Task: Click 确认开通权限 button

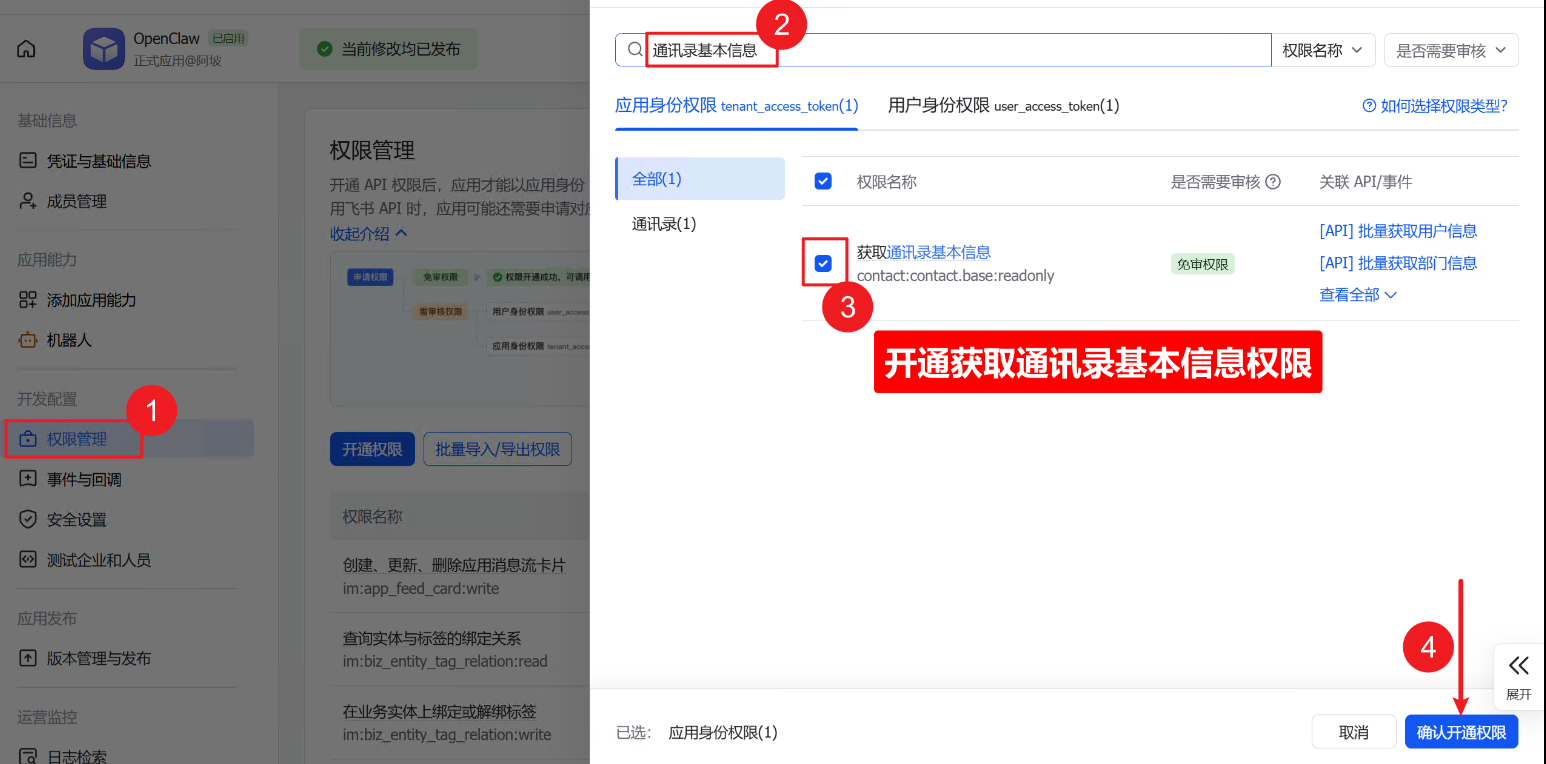Action: point(1461,732)
